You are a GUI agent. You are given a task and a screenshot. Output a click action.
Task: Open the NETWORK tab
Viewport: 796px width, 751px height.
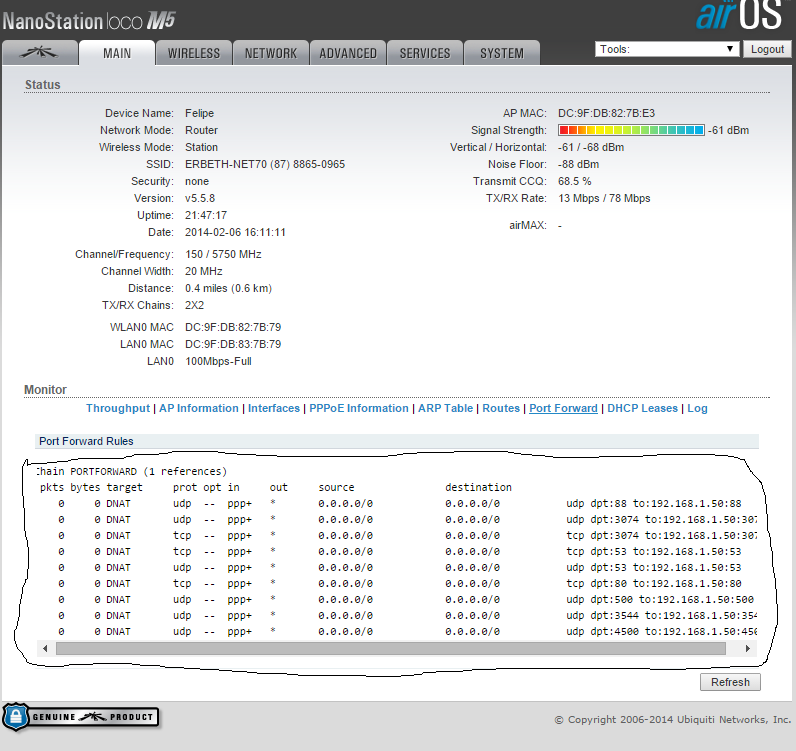[x=271, y=53]
